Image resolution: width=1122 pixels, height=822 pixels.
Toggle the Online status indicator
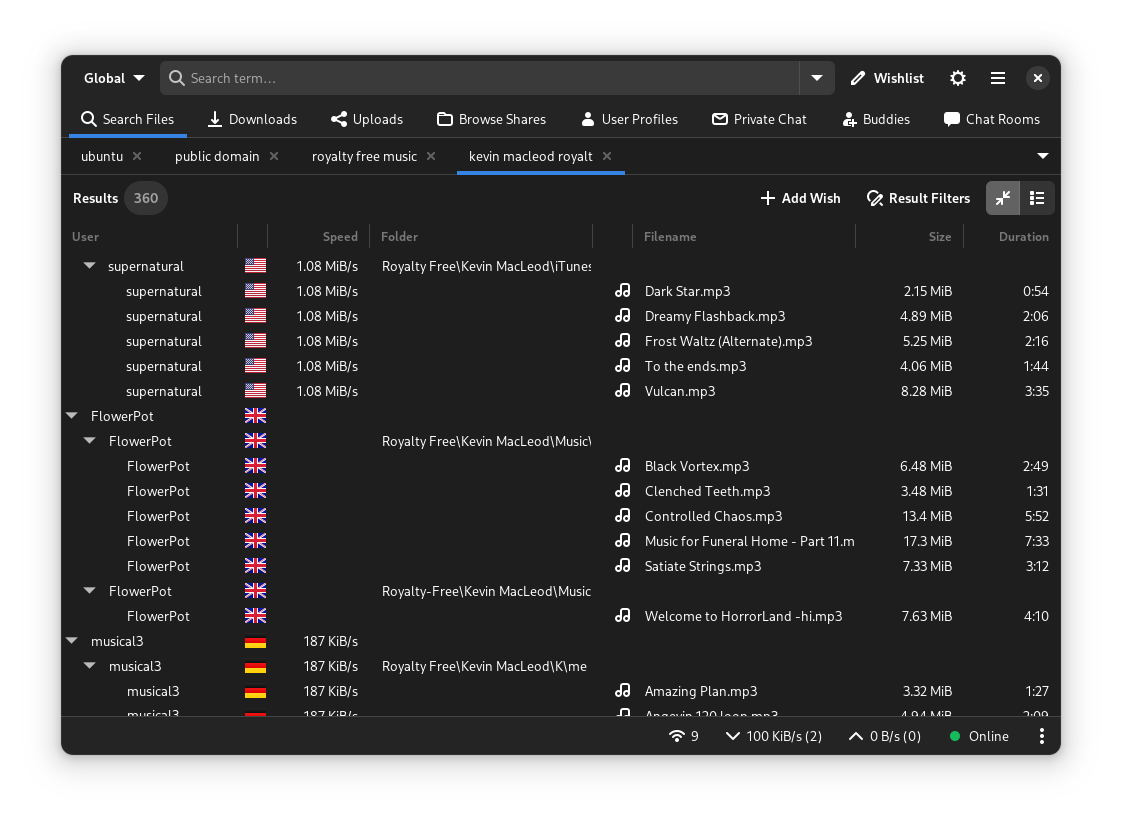[x=979, y=736]
